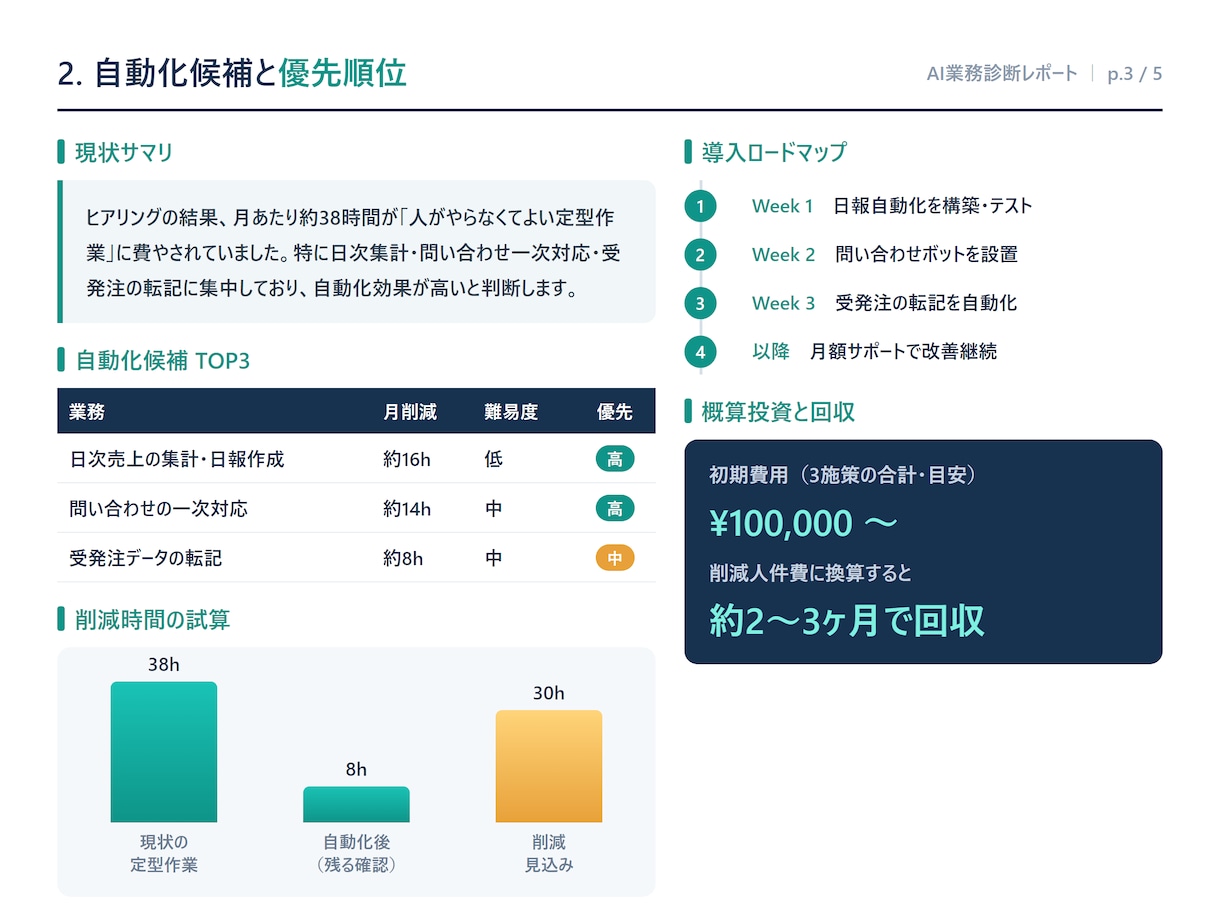Click the Week 2 label
1220x915 pixels.
point(783,255)
